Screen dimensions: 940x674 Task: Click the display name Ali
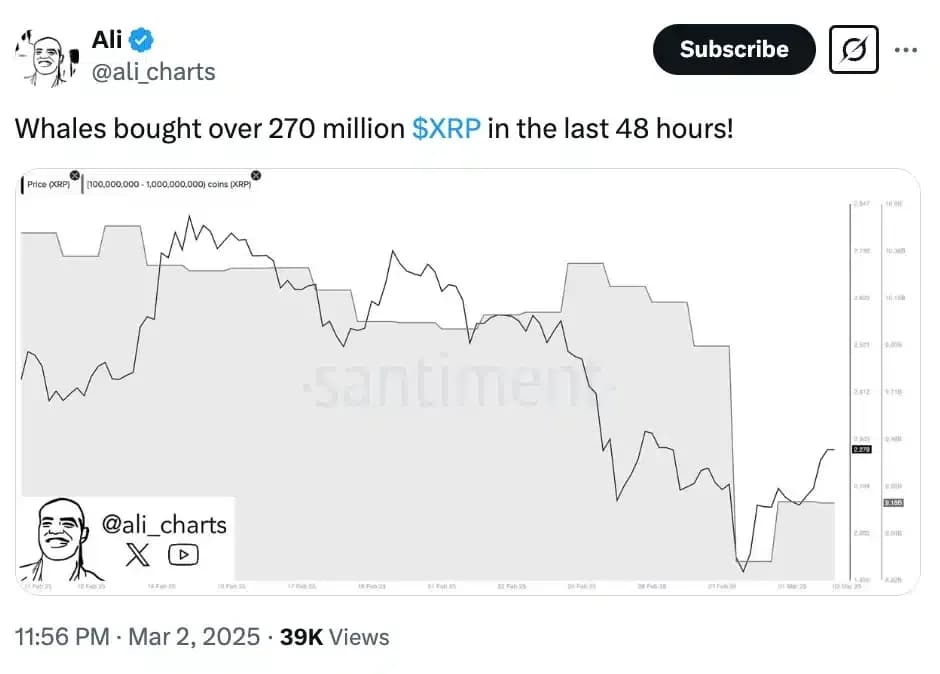click(x=107, y=40)
